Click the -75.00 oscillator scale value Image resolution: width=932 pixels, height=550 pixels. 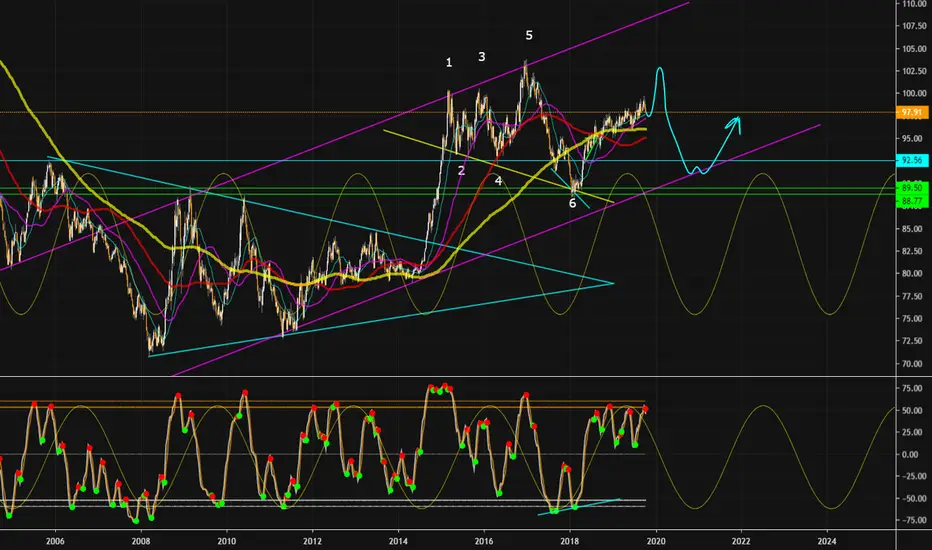(912, 520)
